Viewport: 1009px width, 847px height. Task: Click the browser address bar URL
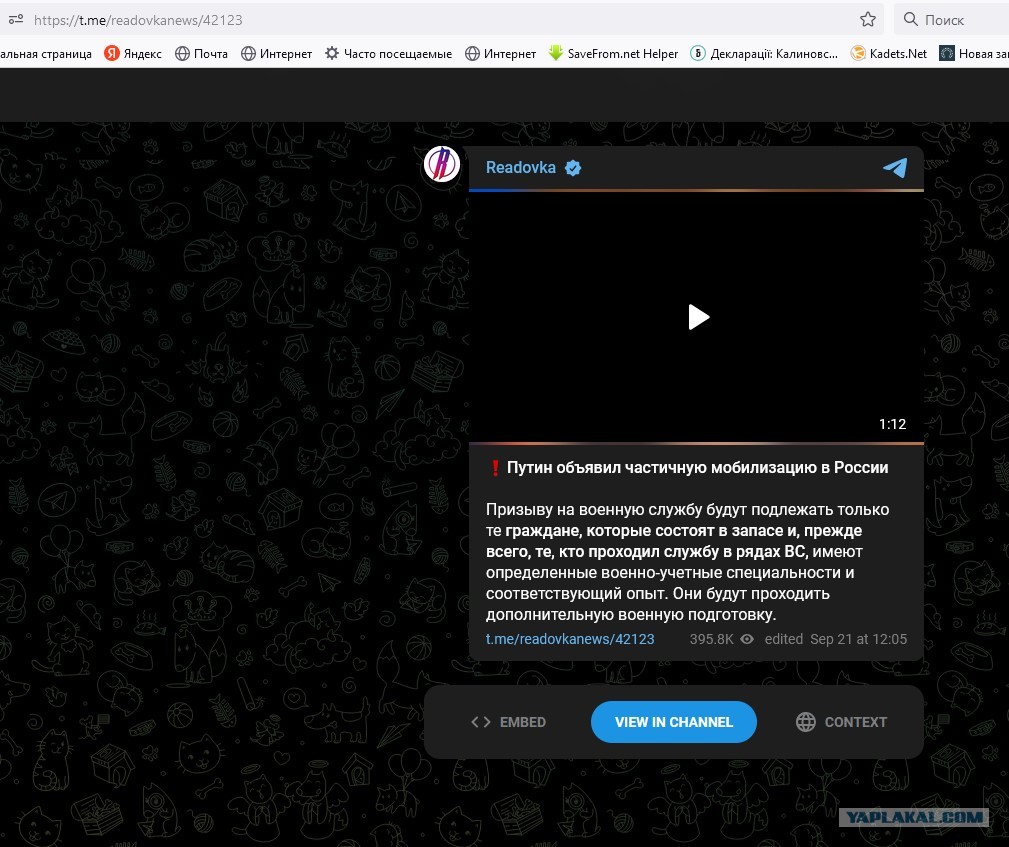138,20
